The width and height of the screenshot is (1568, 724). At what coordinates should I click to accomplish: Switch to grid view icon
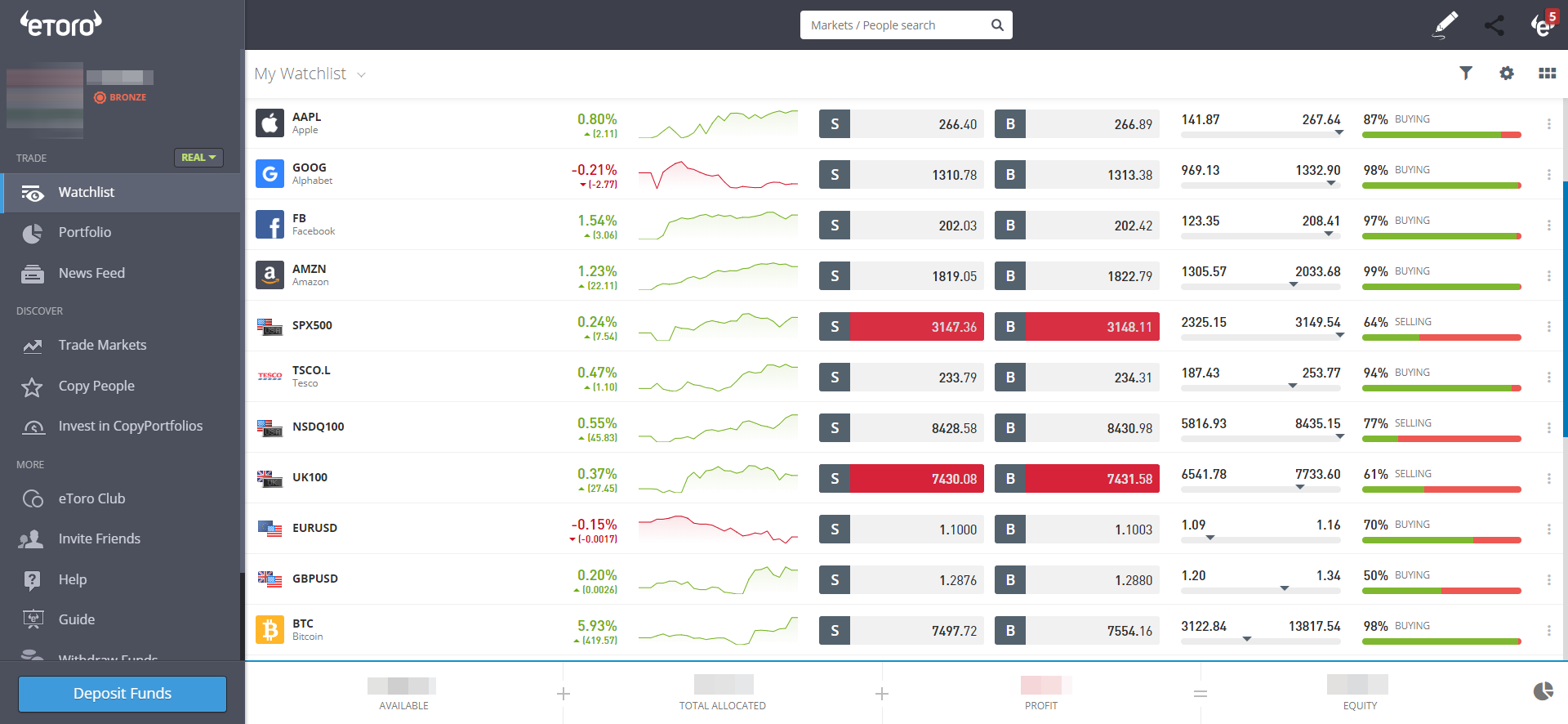pos(1547,74)
